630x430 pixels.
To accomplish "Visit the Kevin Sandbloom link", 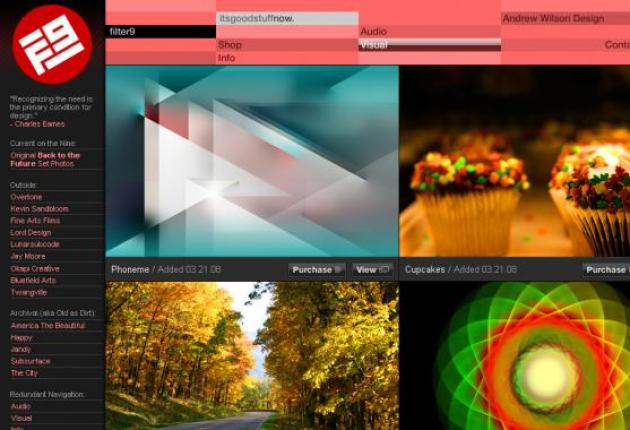I will coord(39,209).
